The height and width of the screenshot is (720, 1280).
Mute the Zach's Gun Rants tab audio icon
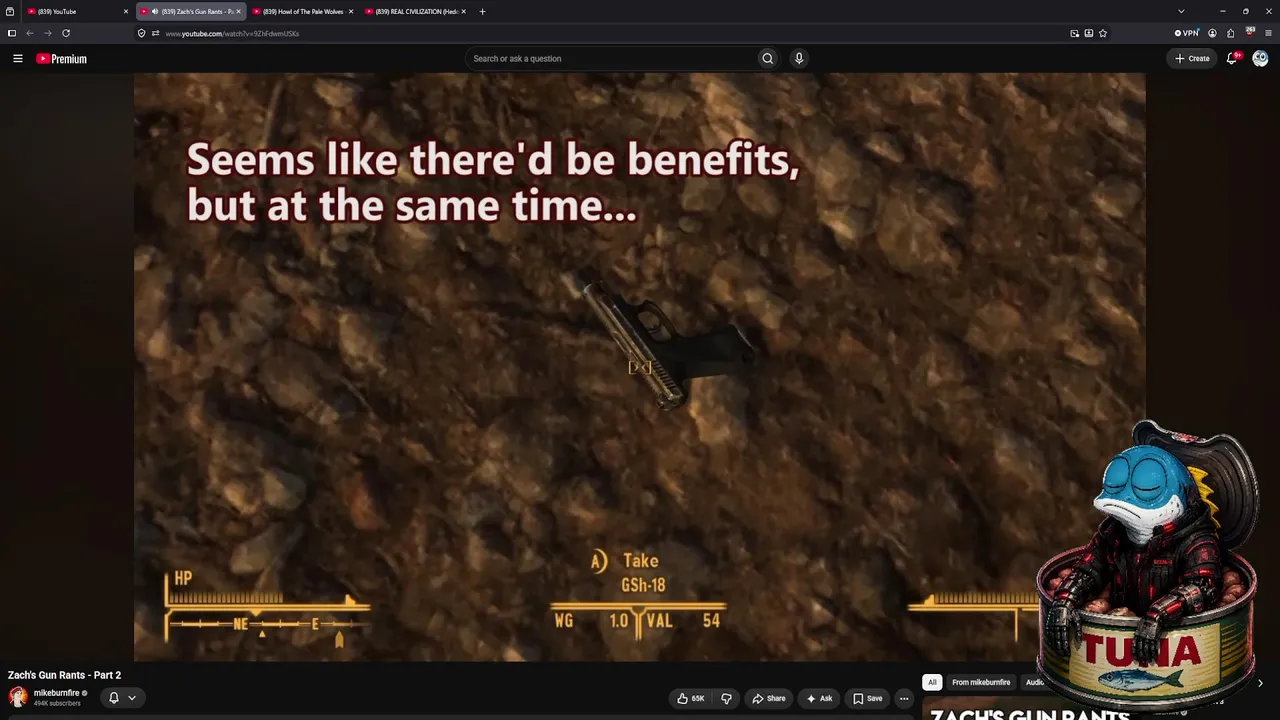coord(154,12)
